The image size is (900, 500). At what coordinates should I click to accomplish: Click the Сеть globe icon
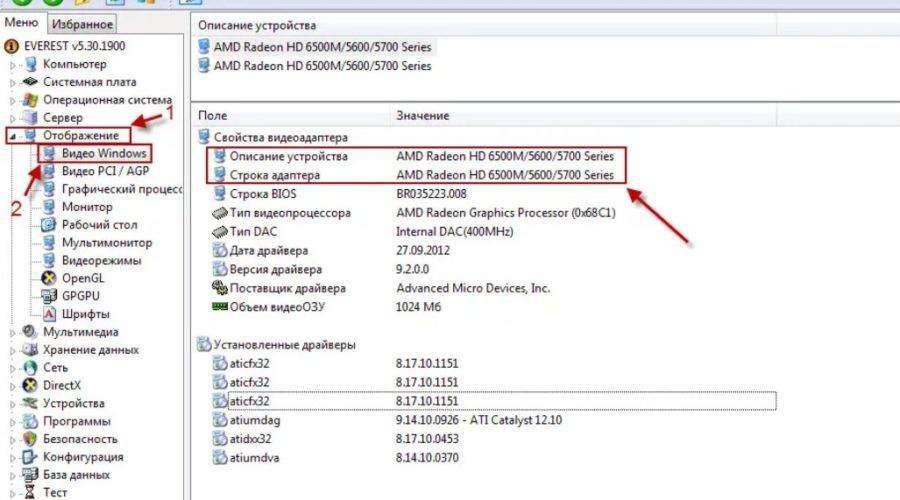click(x=30, y=367)
